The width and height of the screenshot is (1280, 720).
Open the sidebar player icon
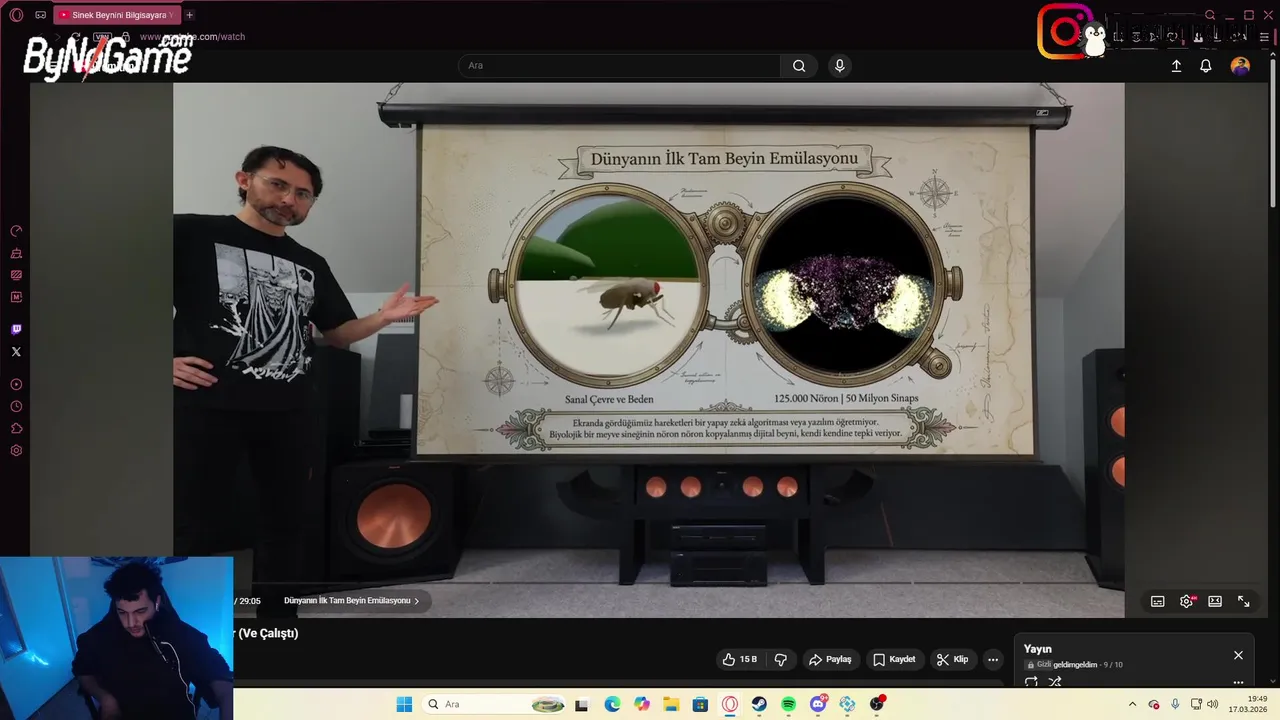click(x=16, y=384)
